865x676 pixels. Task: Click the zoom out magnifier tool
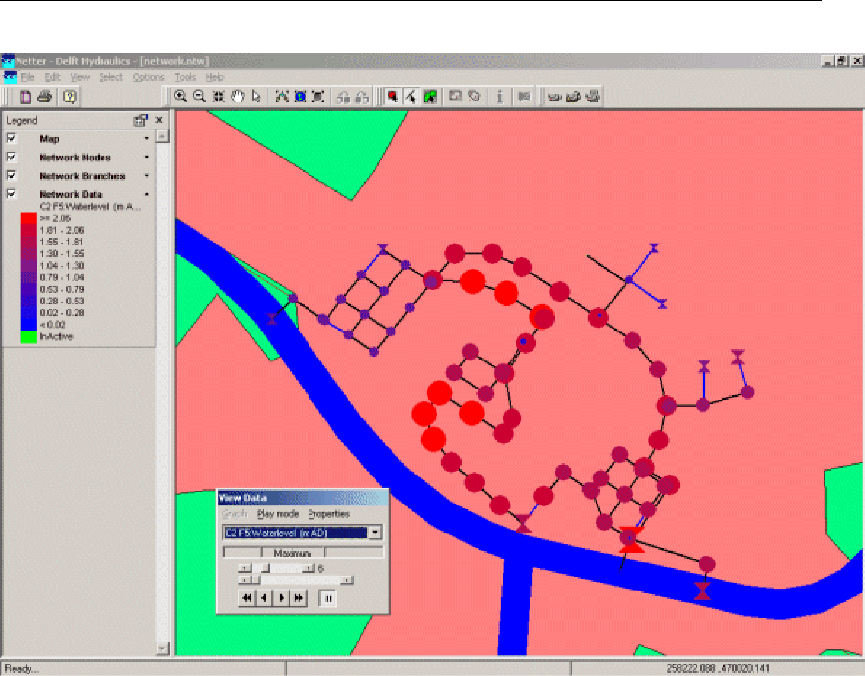199,96
